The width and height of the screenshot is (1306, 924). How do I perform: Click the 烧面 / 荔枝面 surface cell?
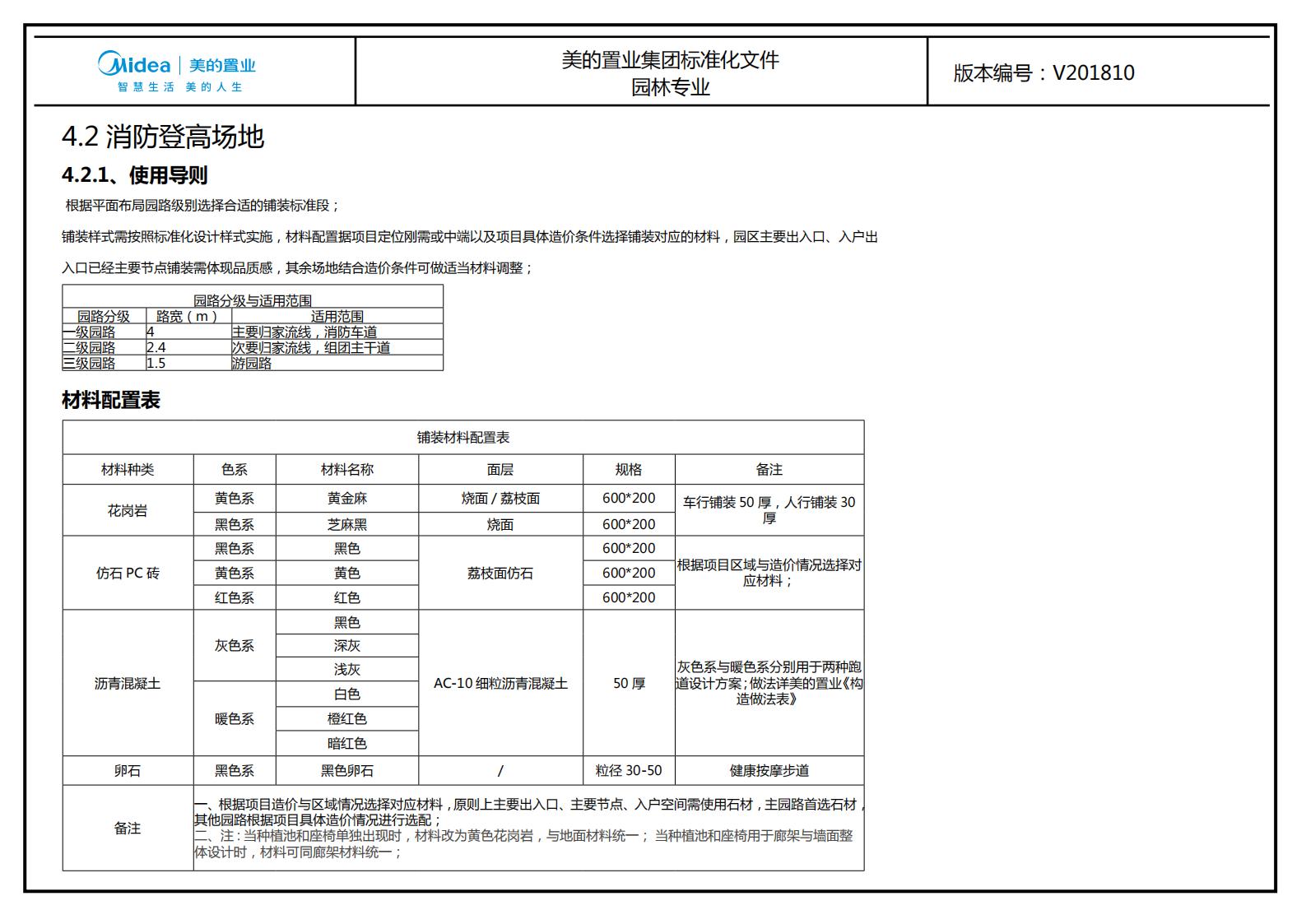point(500,499)
